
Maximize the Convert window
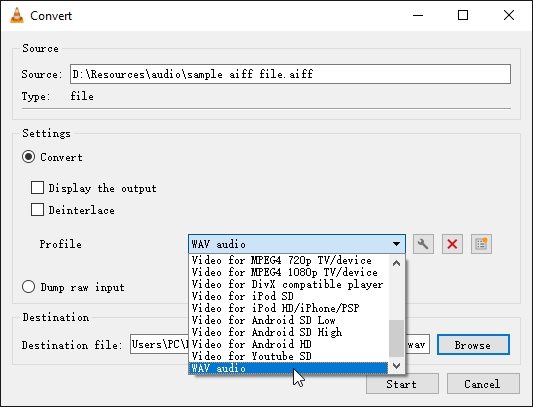click(463, 15)
